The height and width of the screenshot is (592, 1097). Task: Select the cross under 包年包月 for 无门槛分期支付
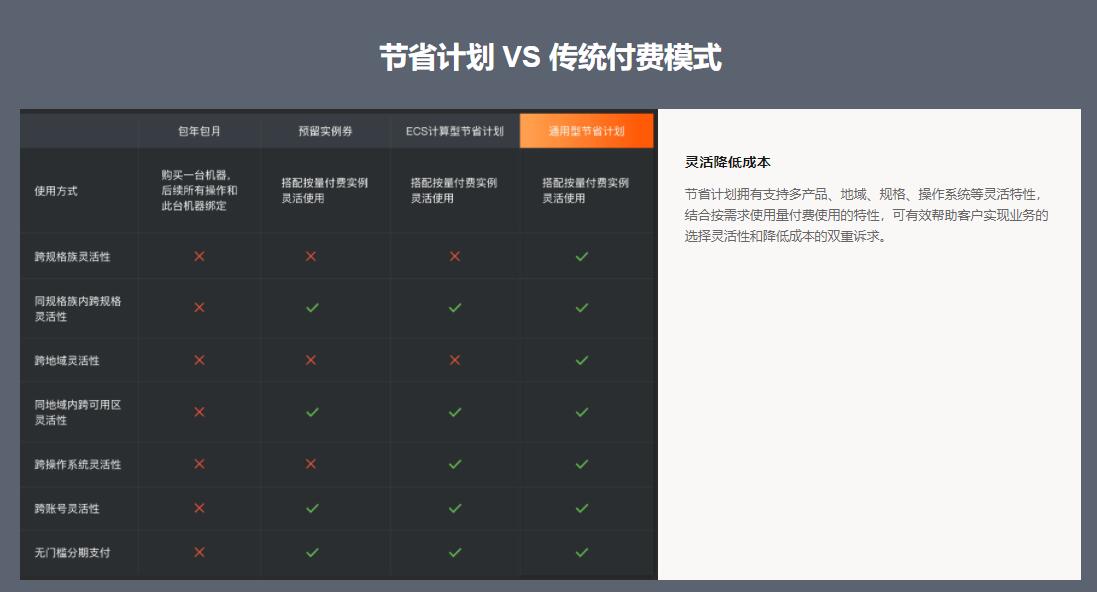tap(199, 551)
